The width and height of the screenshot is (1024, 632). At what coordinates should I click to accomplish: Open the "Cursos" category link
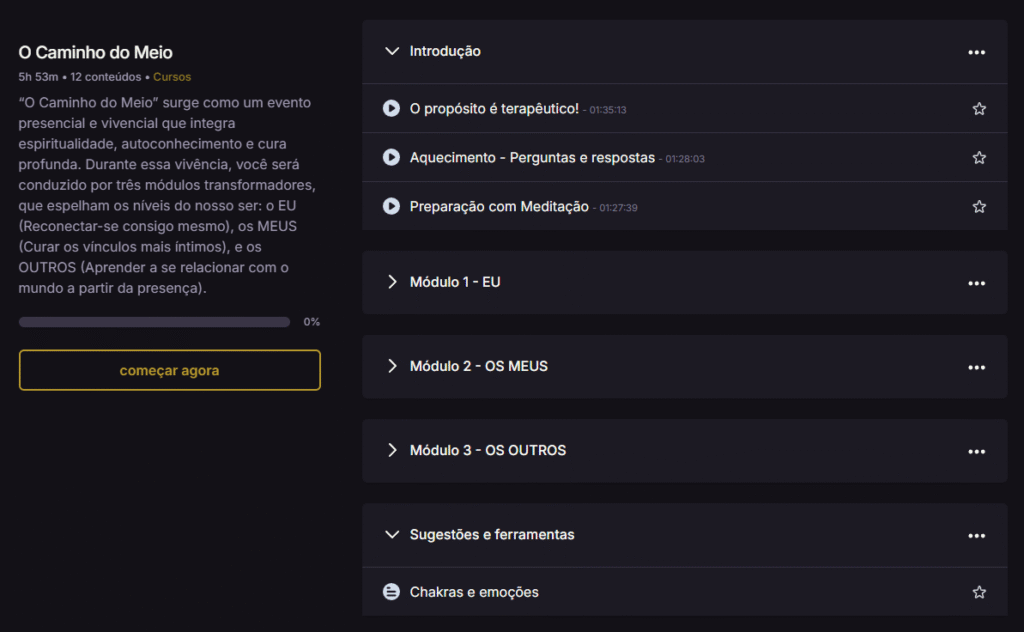(x=172, y=76)
